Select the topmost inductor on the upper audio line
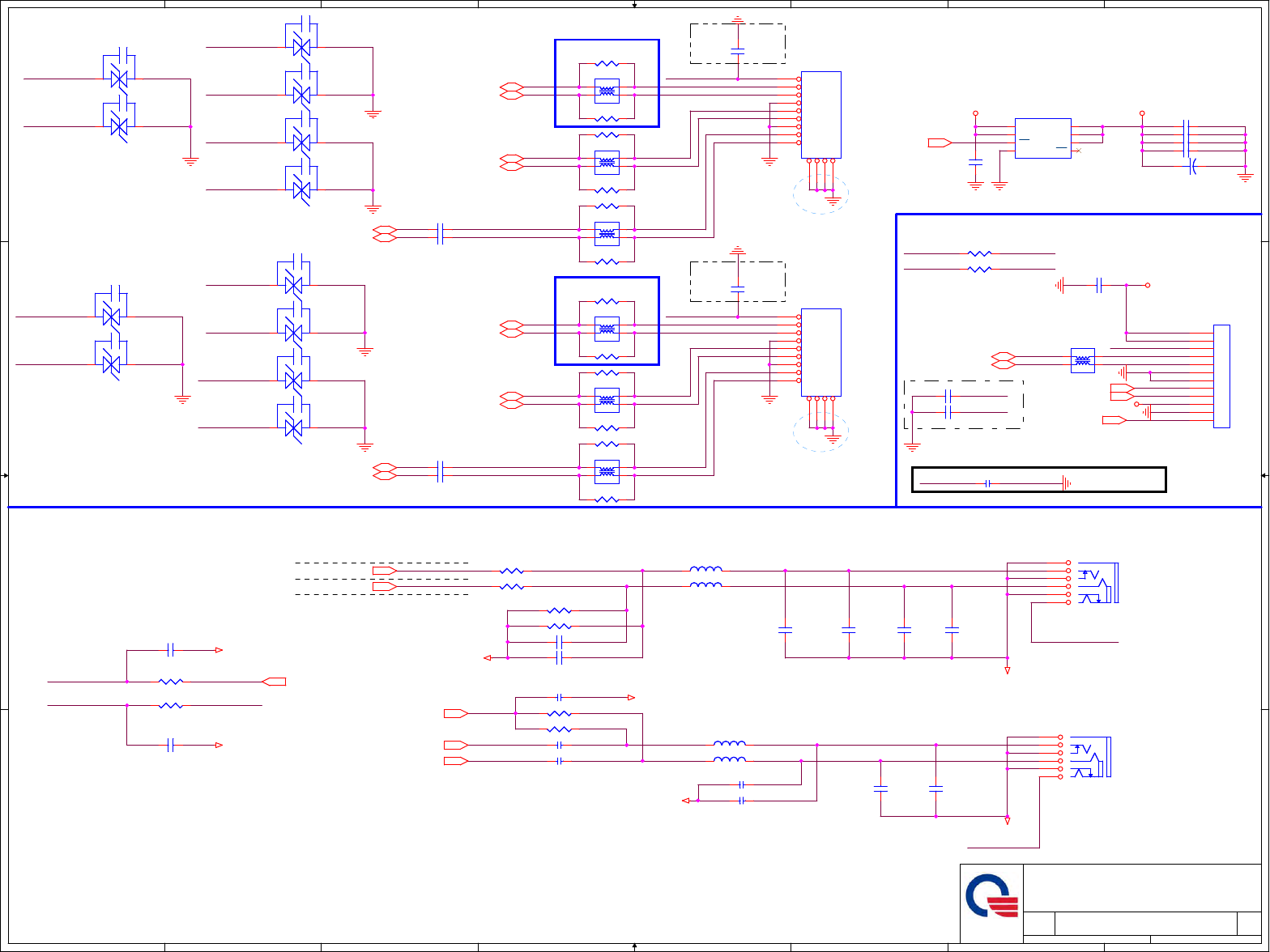The image size is (1270, 952). point(705,569)
